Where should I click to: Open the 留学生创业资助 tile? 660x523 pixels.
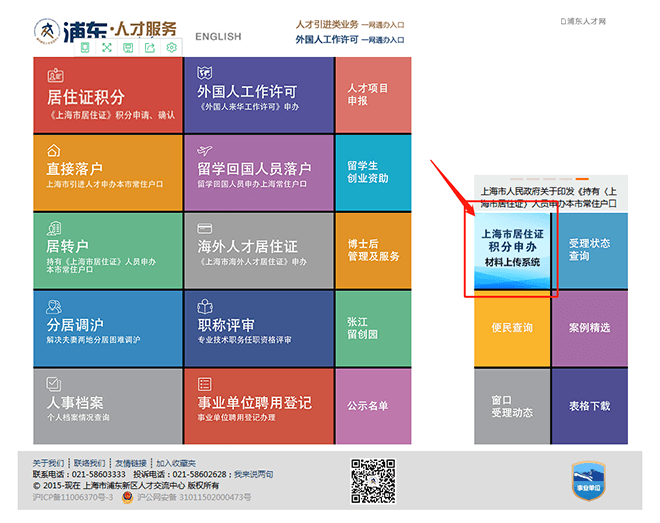tap(373, 172)
